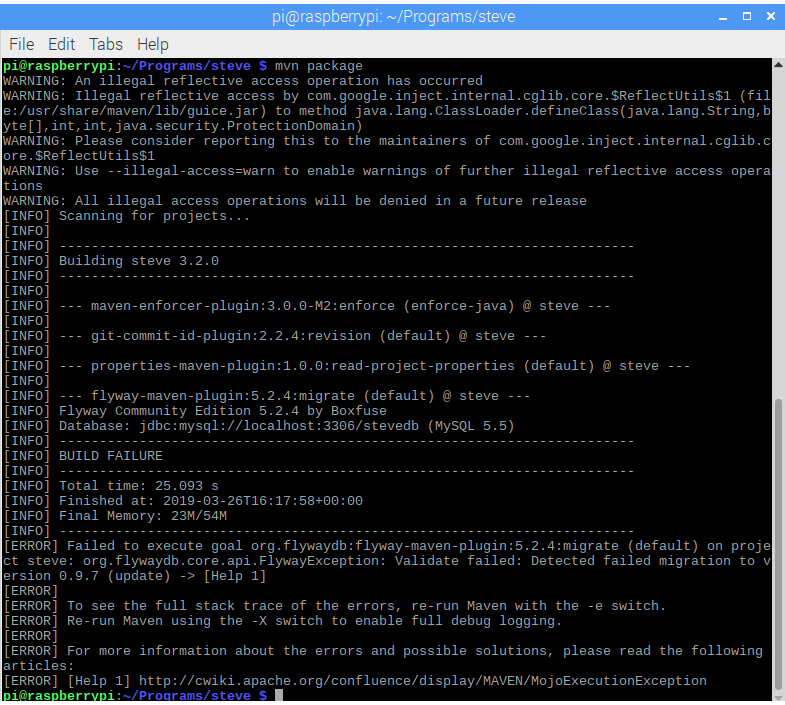The height and width of the screenshot is (705, 785).
Task: Open the Help menu
Action: [153, 45]
